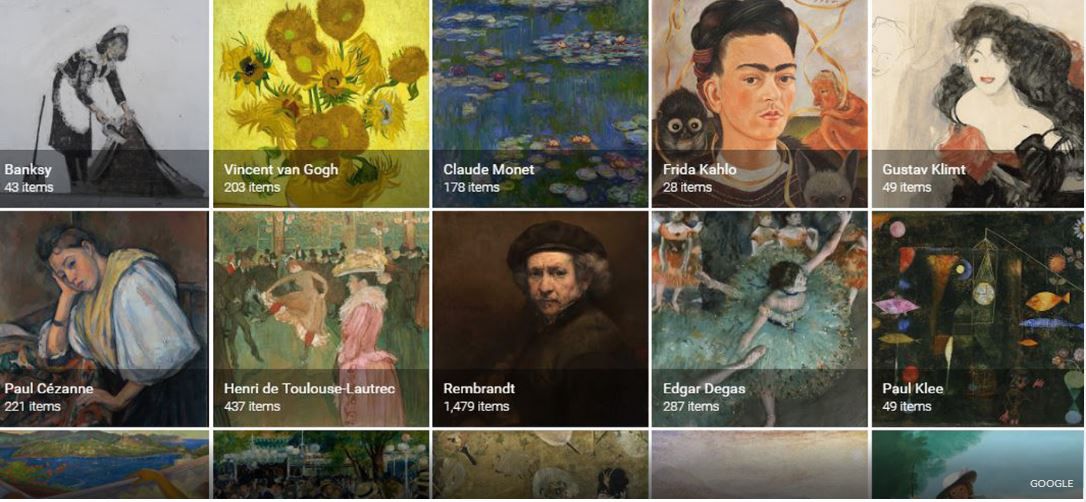Open the Frida Kahlo collection thumbnail
Screen dimensions: 1086x502
click(759, 103)
